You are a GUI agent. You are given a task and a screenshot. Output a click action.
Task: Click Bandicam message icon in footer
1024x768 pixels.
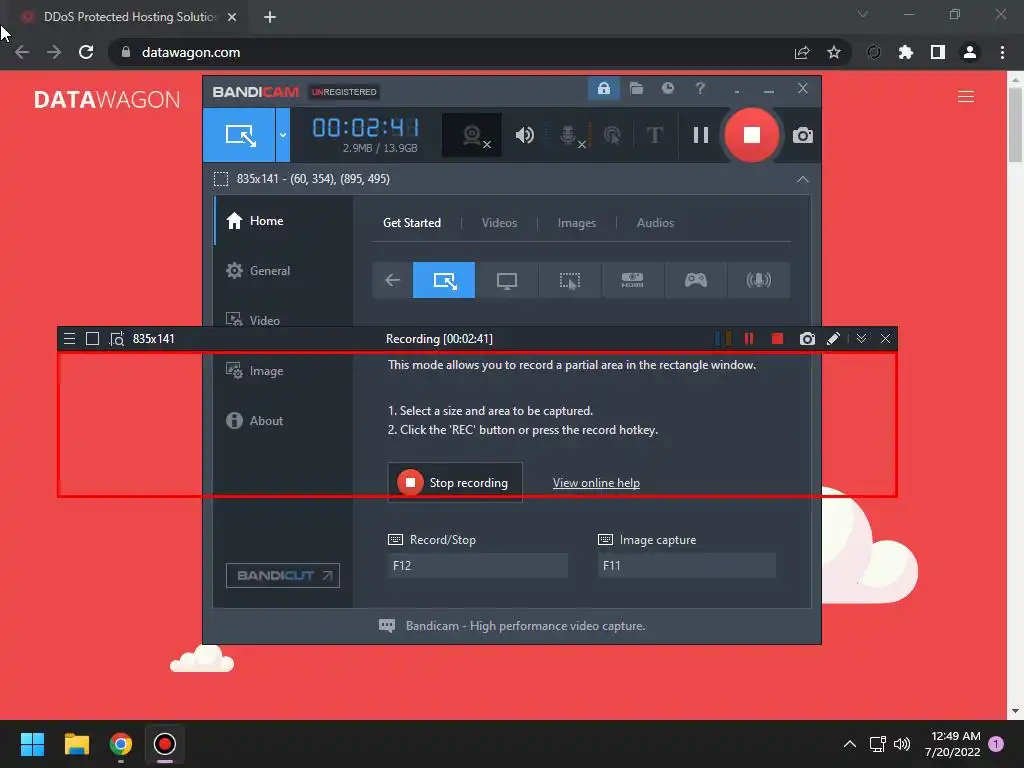tap(387, 626)
